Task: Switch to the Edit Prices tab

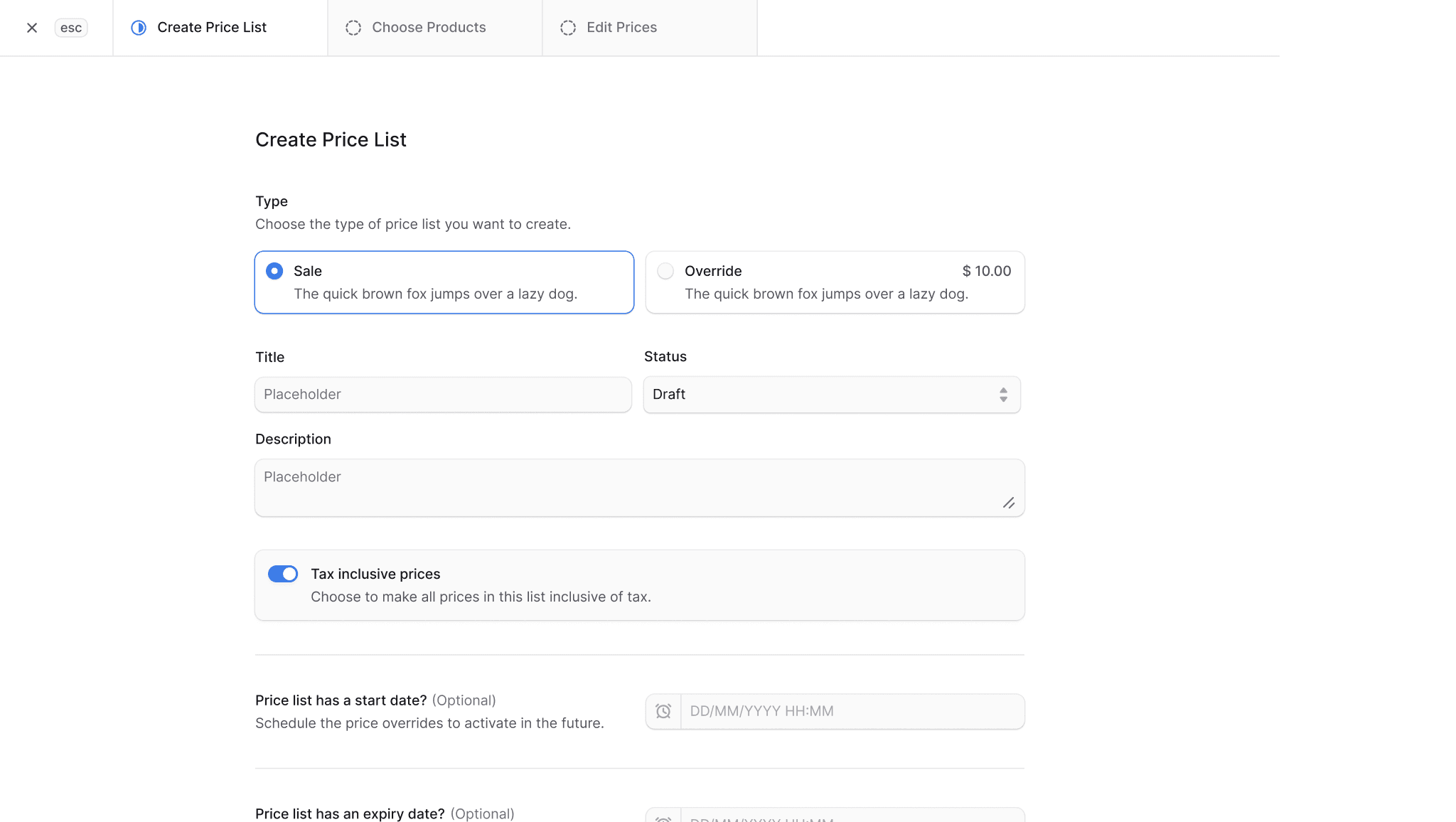Action: [x=622, y=27]
